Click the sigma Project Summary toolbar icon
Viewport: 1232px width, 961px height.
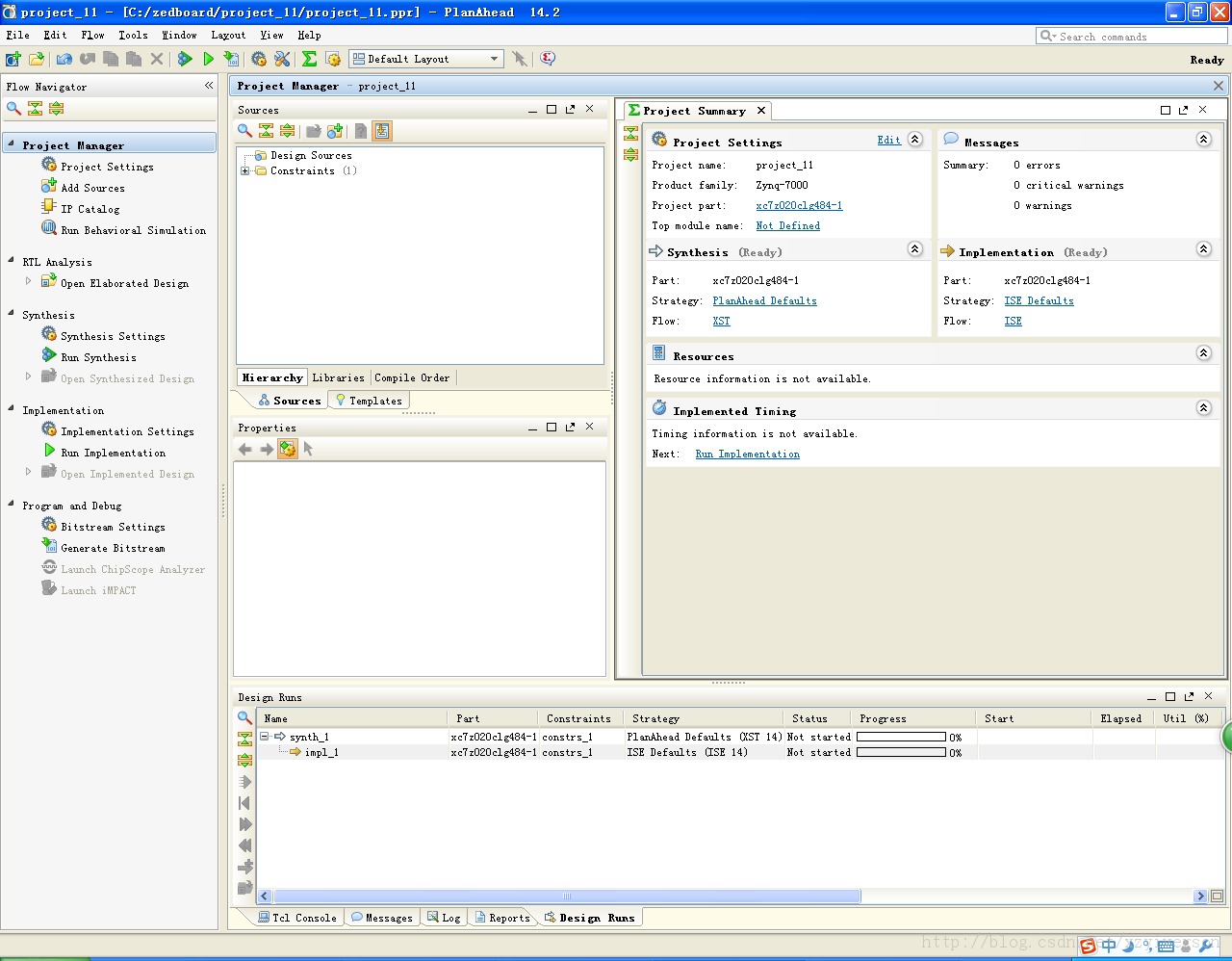tap(309, 59)
